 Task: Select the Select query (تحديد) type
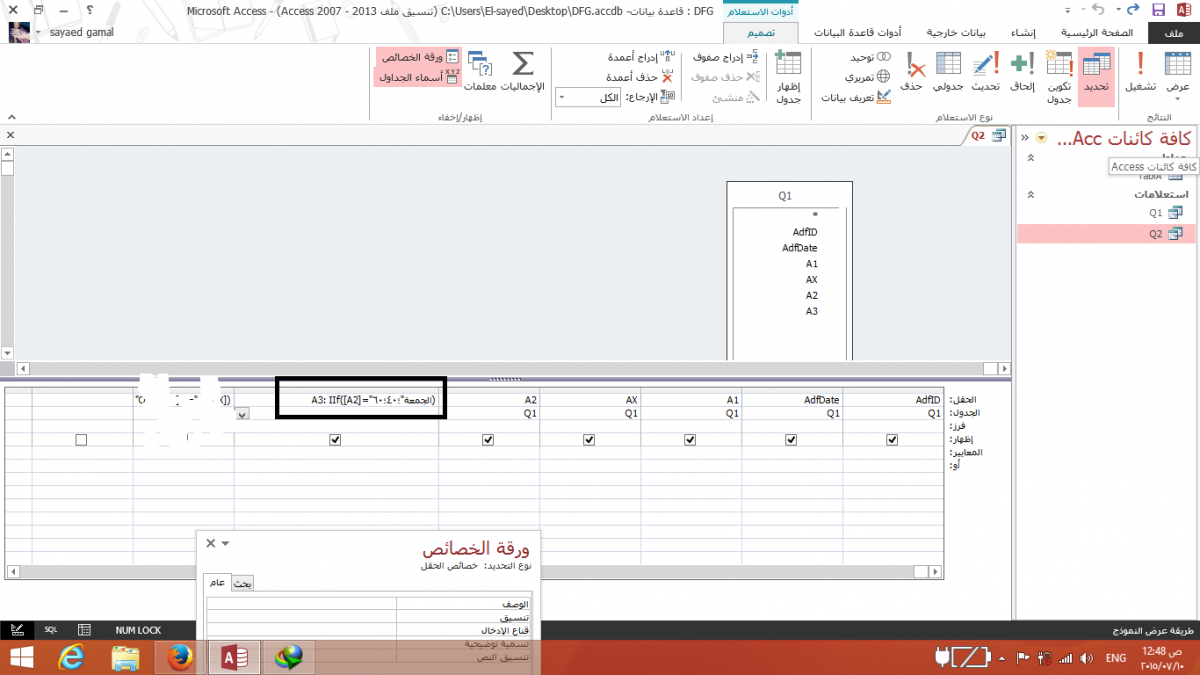click(x=1097, y=74)
